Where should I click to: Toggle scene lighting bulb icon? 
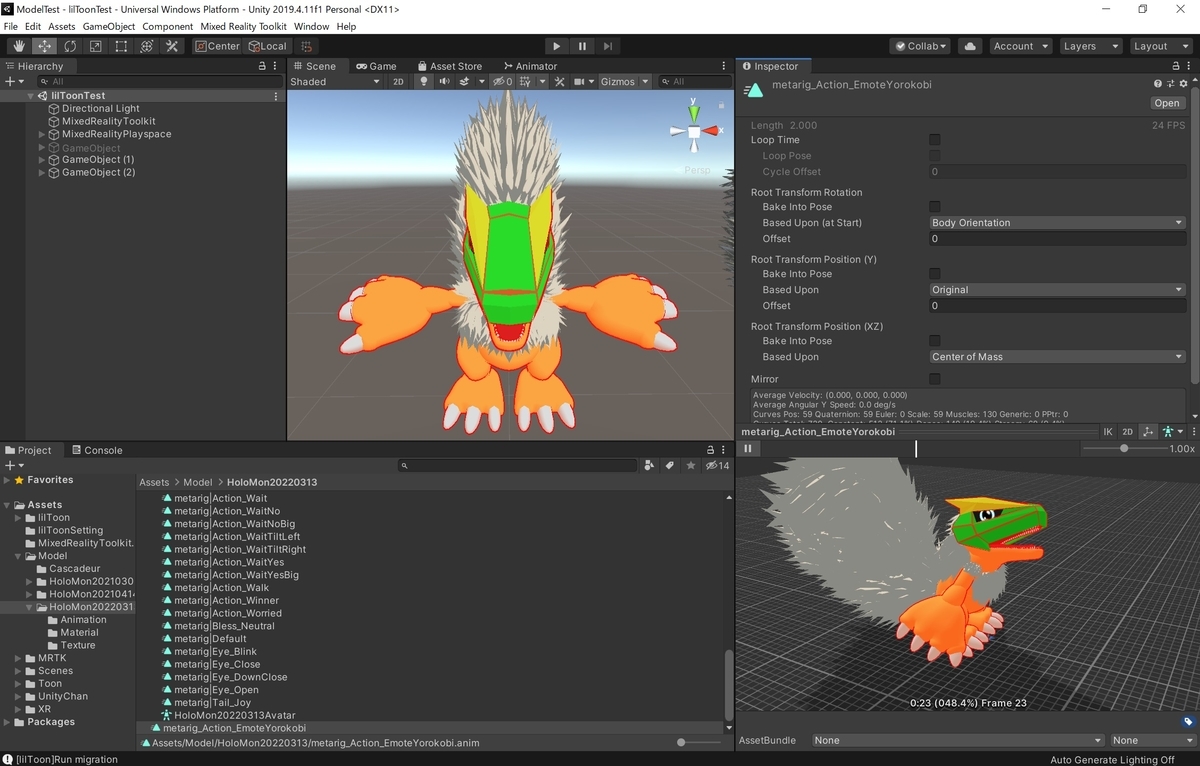(423, 82)
